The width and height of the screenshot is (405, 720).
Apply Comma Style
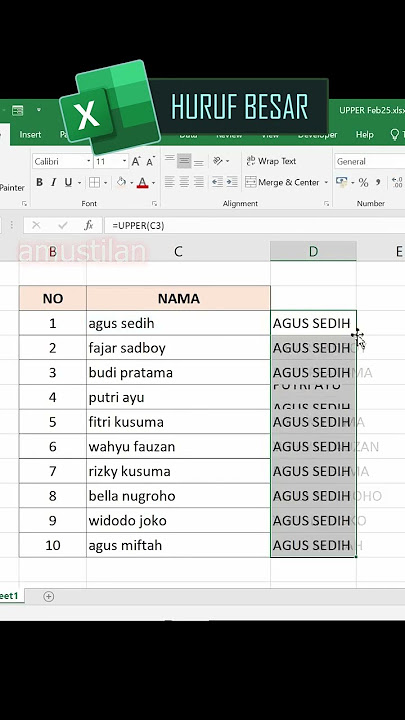[x=378, y=183]
